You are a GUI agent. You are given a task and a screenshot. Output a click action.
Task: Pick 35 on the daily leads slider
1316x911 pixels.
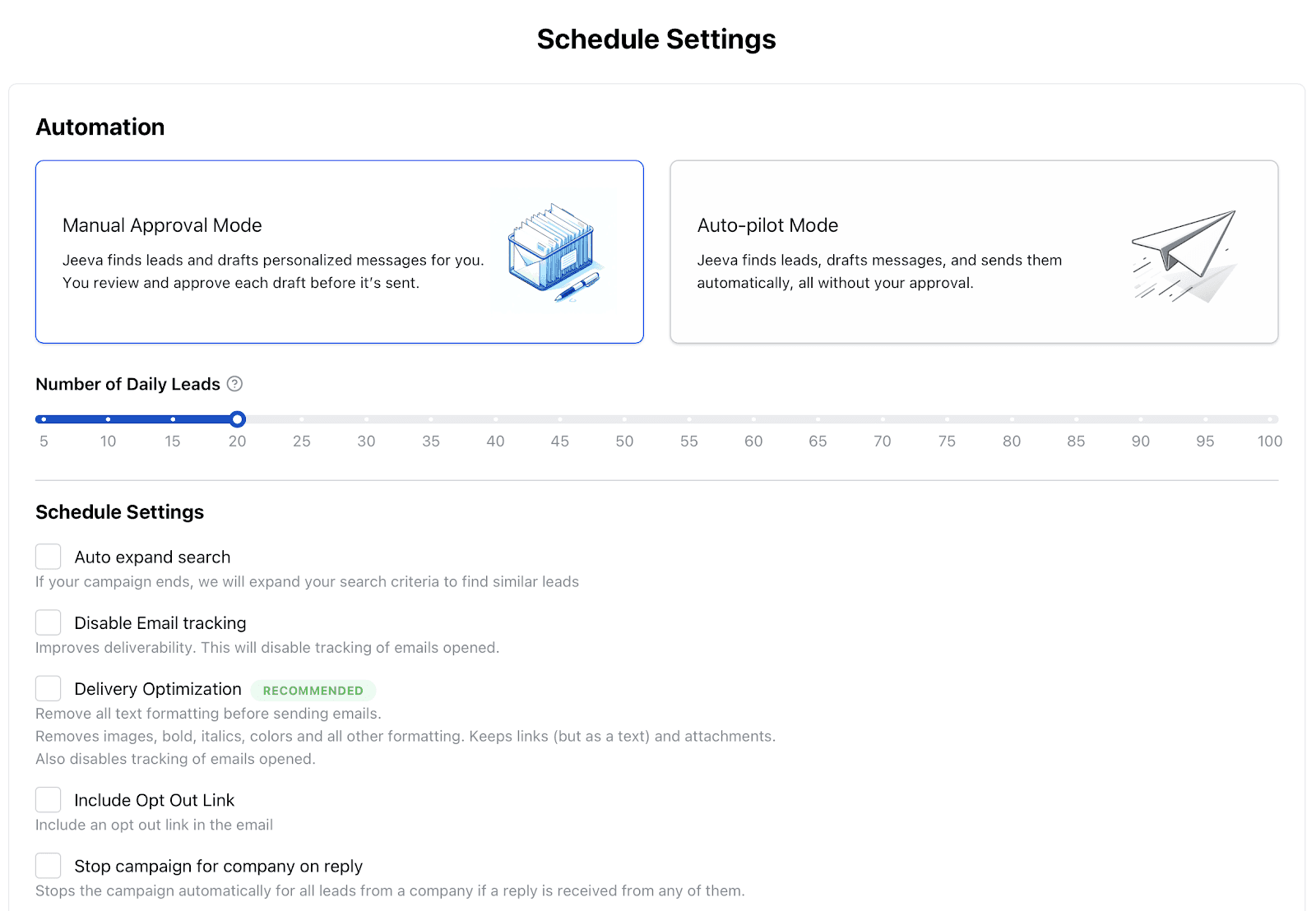(431, 419)
